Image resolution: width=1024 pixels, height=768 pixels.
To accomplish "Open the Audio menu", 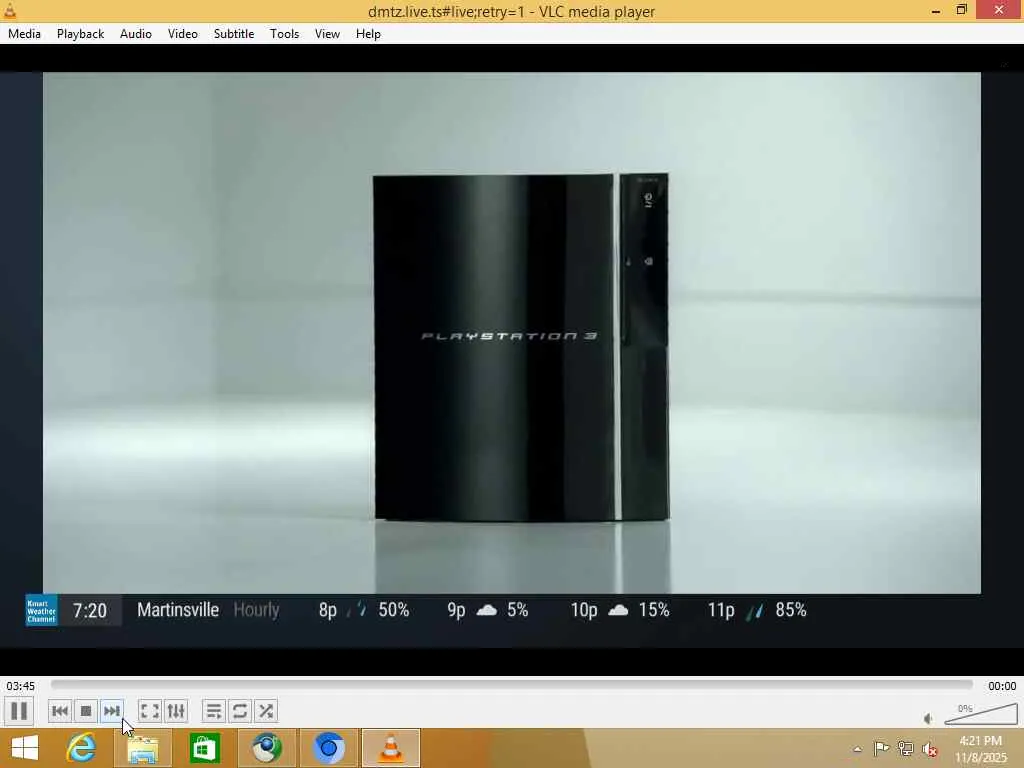I will [x=136, y=34].
